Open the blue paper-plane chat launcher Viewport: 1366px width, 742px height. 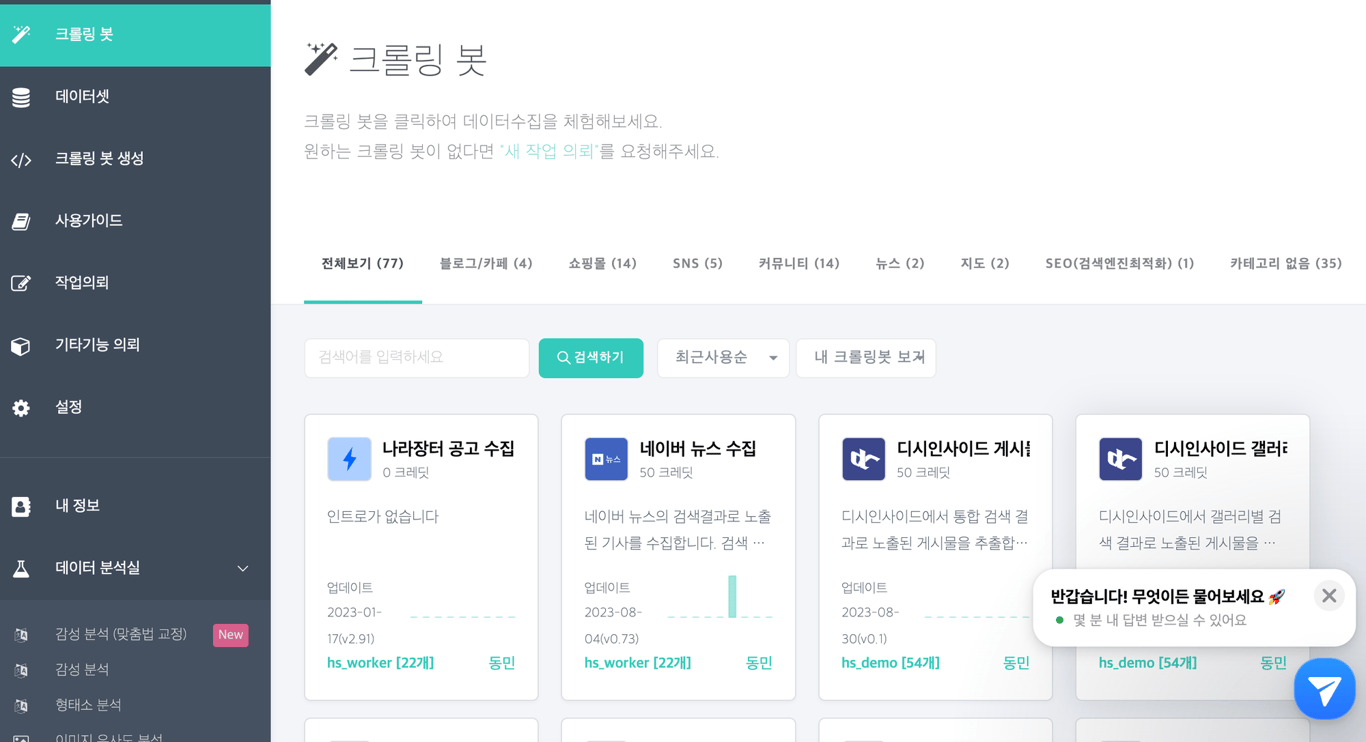1324,689
